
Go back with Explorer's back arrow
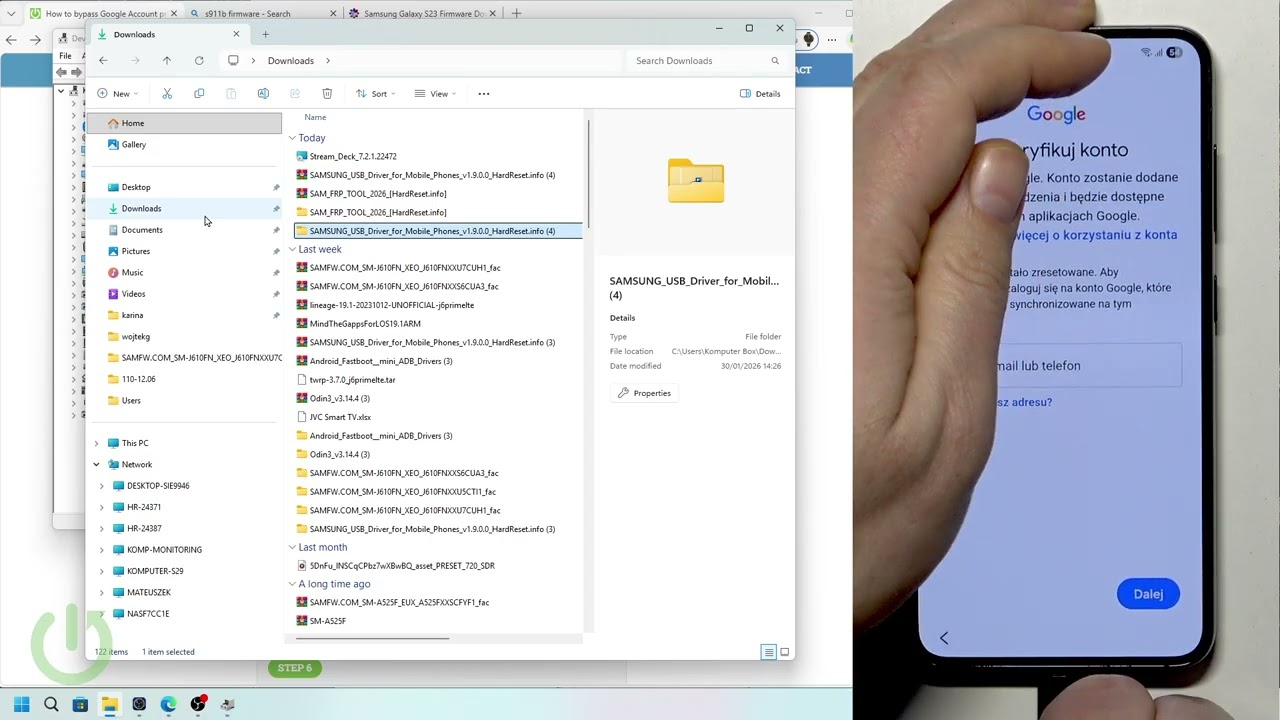103,61
